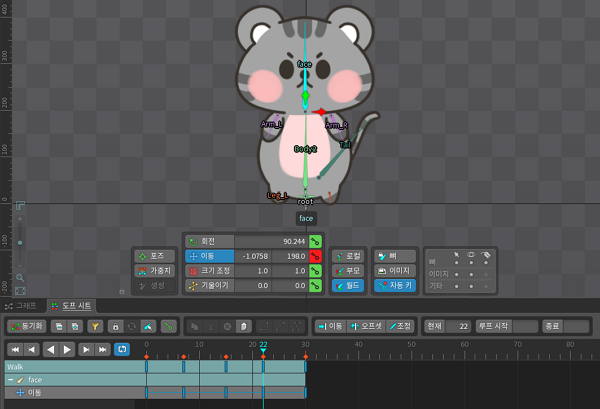
Task: Click the 조정 (adjust) button
Action: pyautogui.click(x=400, y=326)
